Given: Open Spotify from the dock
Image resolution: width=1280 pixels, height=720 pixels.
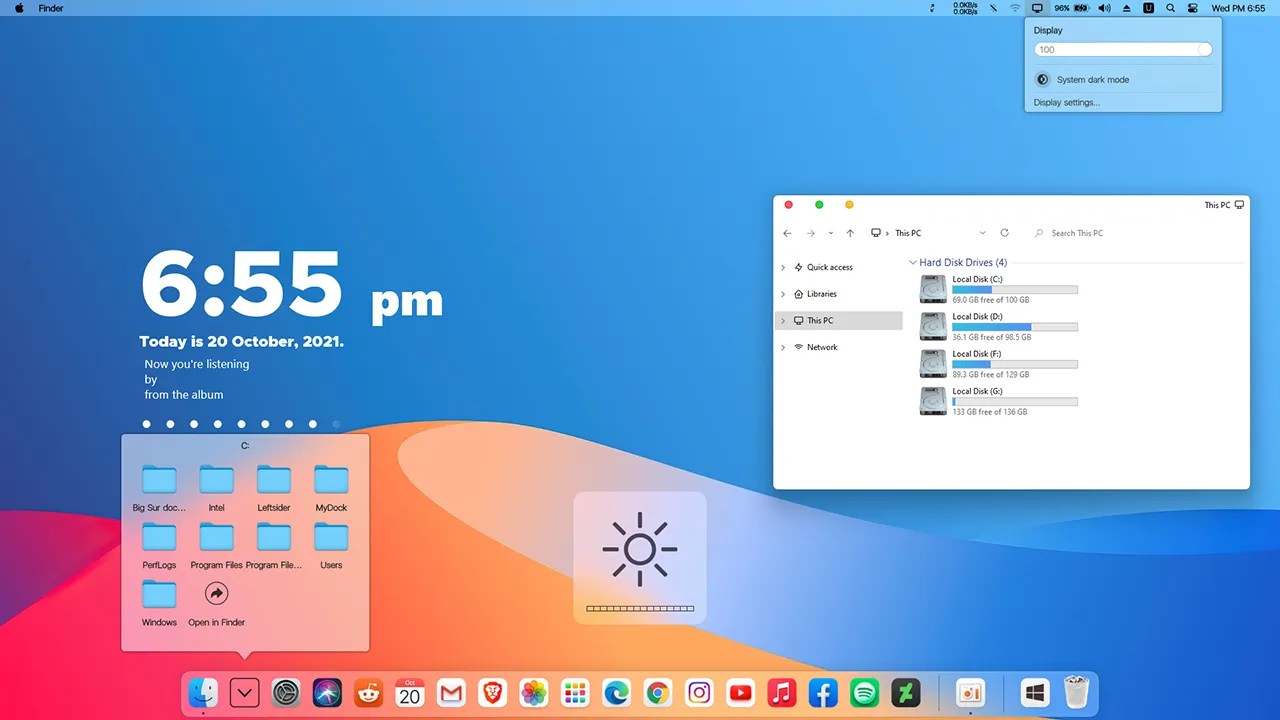Looking at the screenshot, I should click(863, 692).
